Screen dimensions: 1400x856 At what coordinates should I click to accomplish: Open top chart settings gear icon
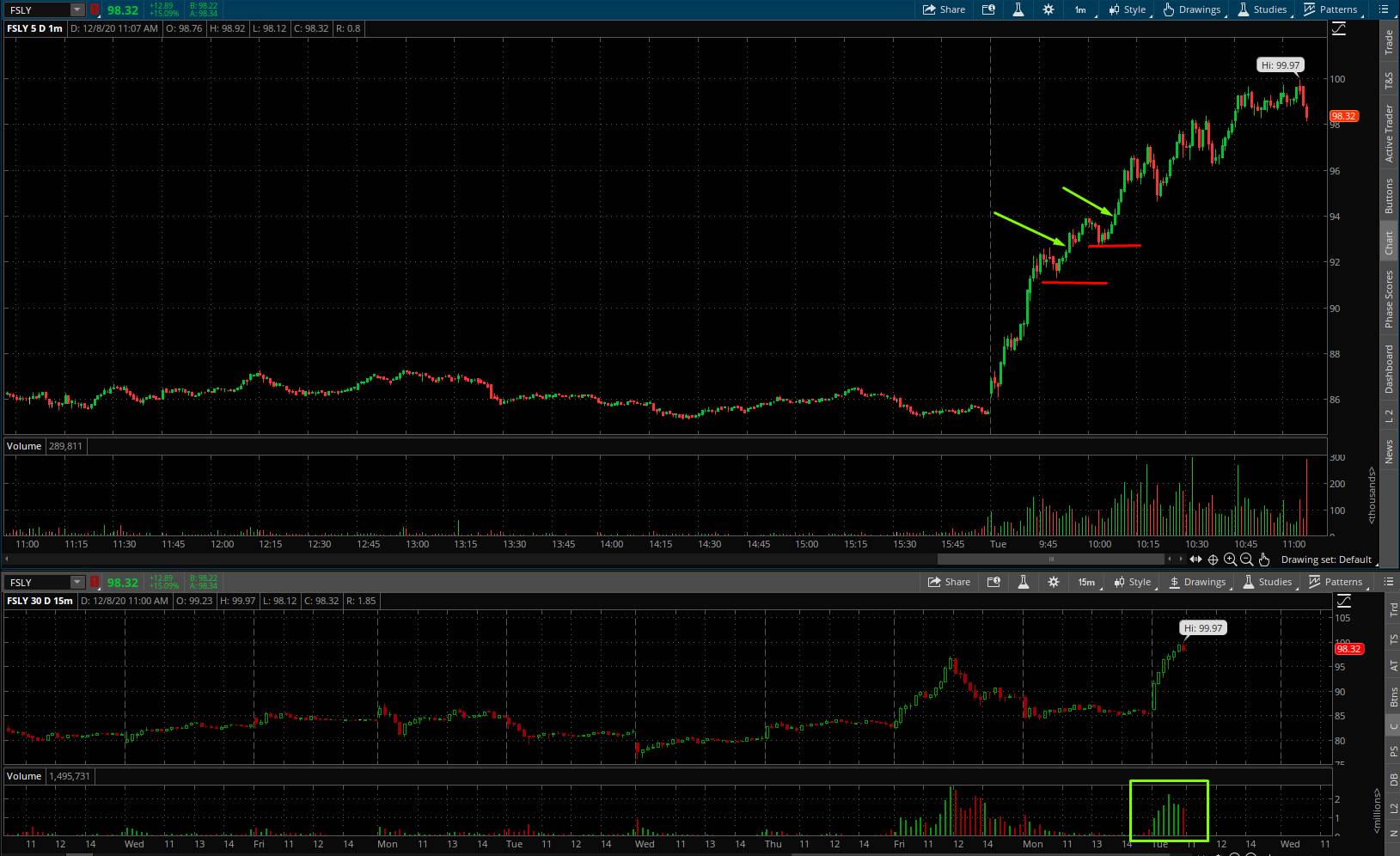pyautogui.click(x=1048, y=9)
